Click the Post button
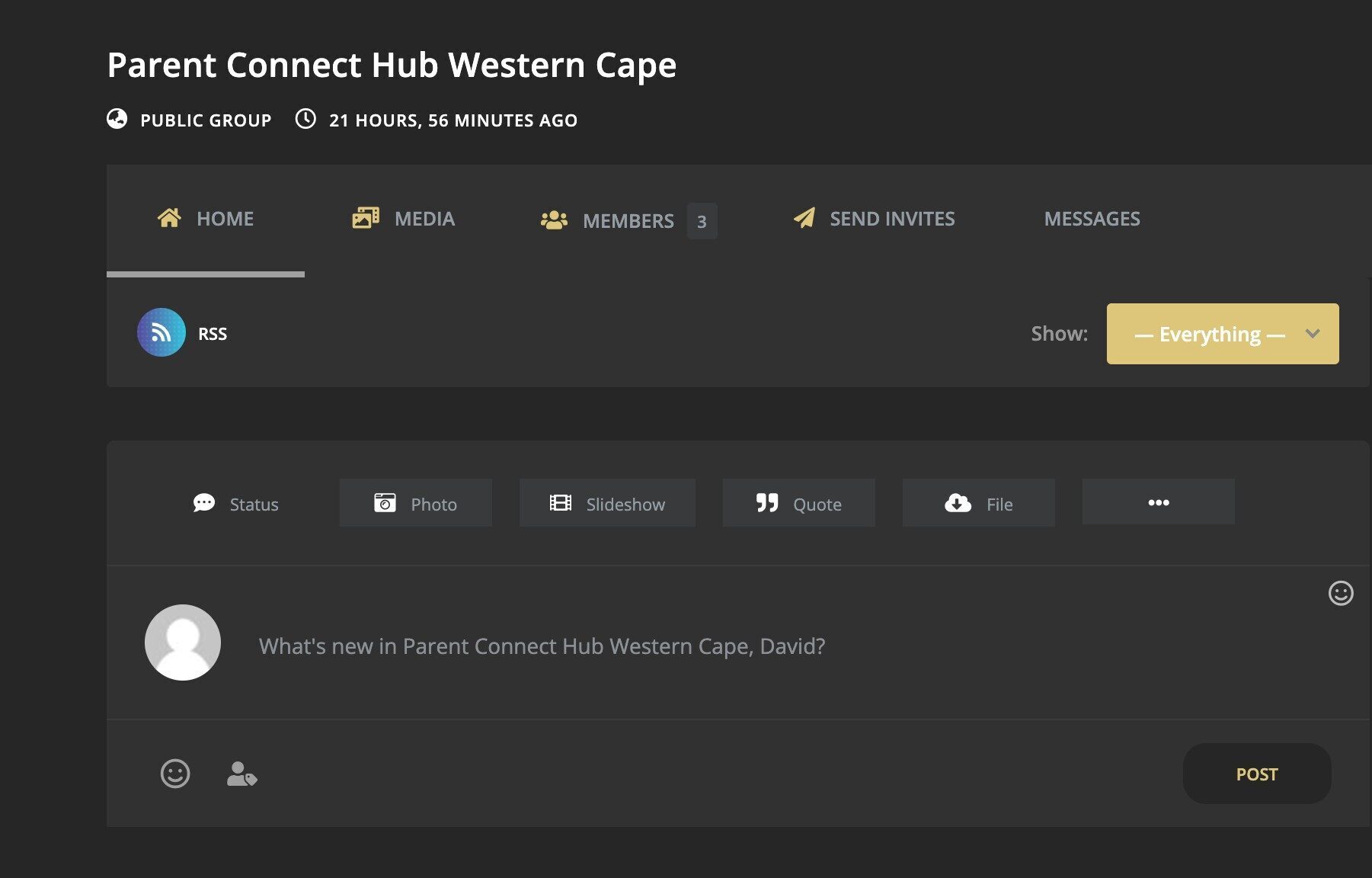 point(1257,774)
